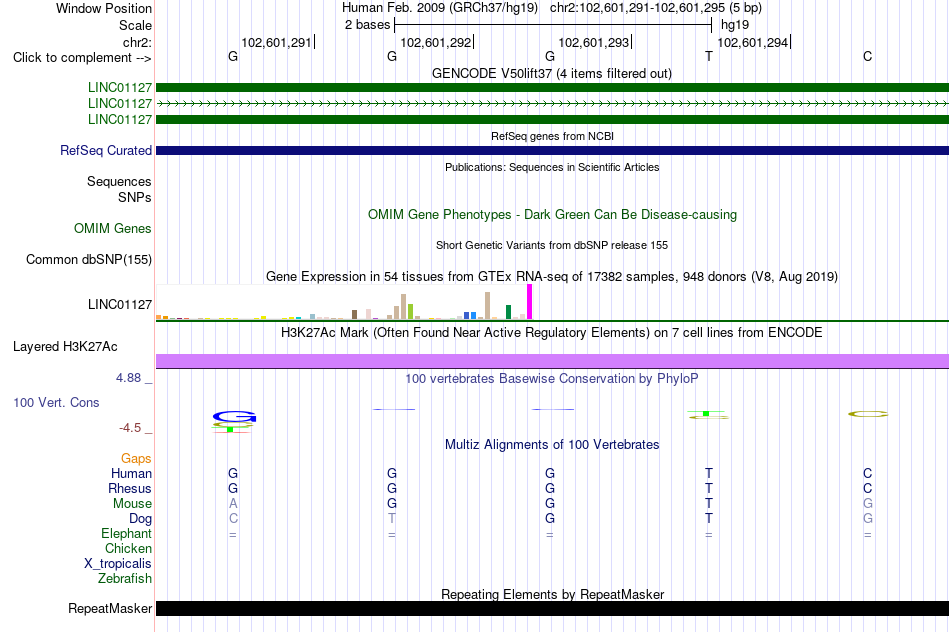The image size is (950, 632).
Task: Open the 'RefSeq genes from NCBI' title
Action: [x=552, y=136]
